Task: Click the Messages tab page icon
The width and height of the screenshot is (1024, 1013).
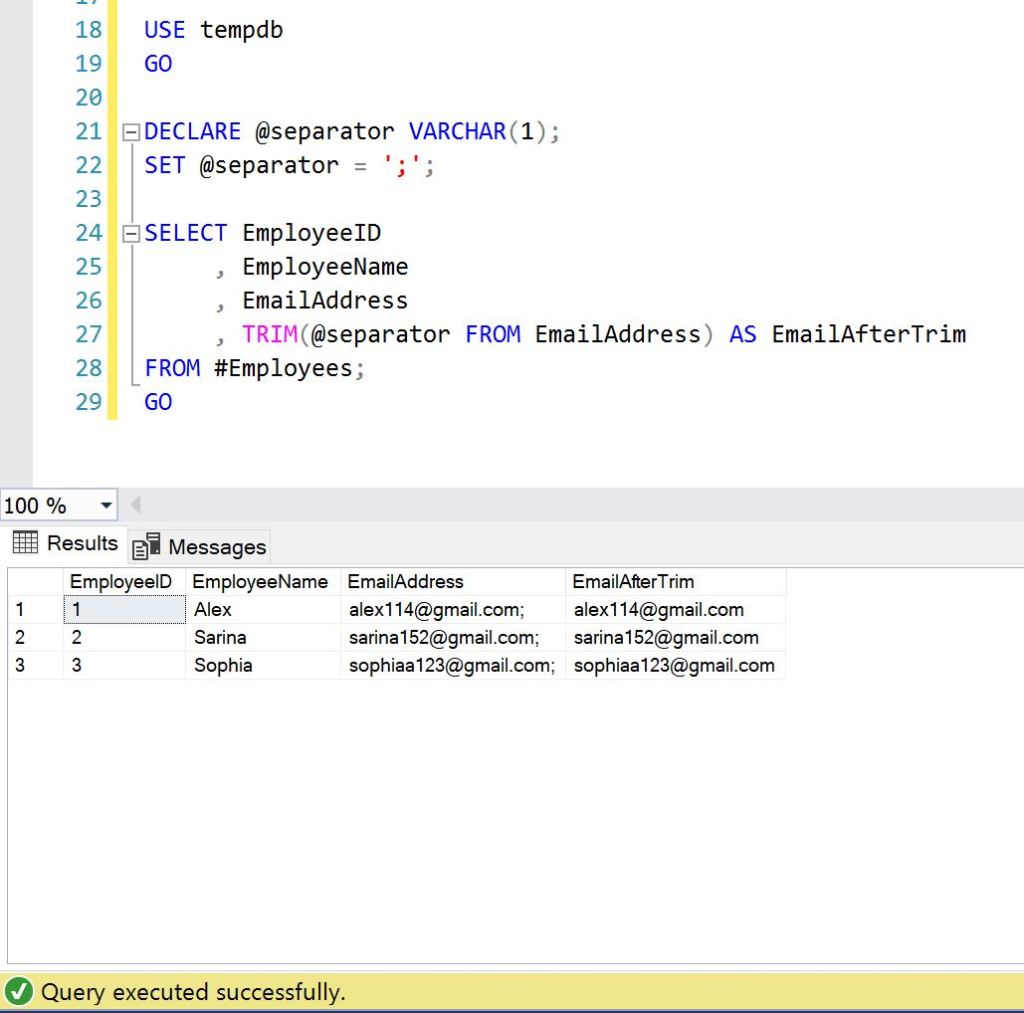Action: (x=147, y=546)
